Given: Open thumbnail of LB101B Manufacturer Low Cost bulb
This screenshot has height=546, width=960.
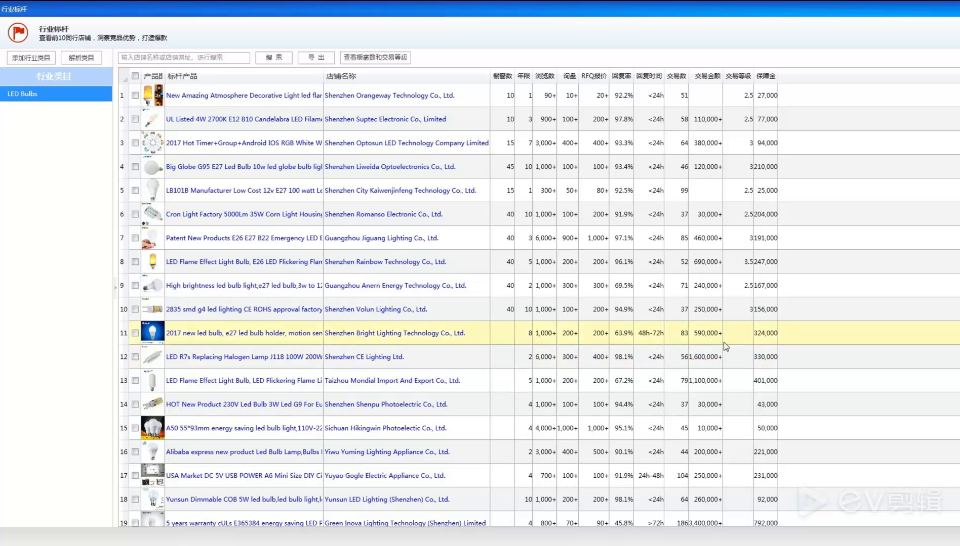Looking at the screenshot, I should [152, 190].
